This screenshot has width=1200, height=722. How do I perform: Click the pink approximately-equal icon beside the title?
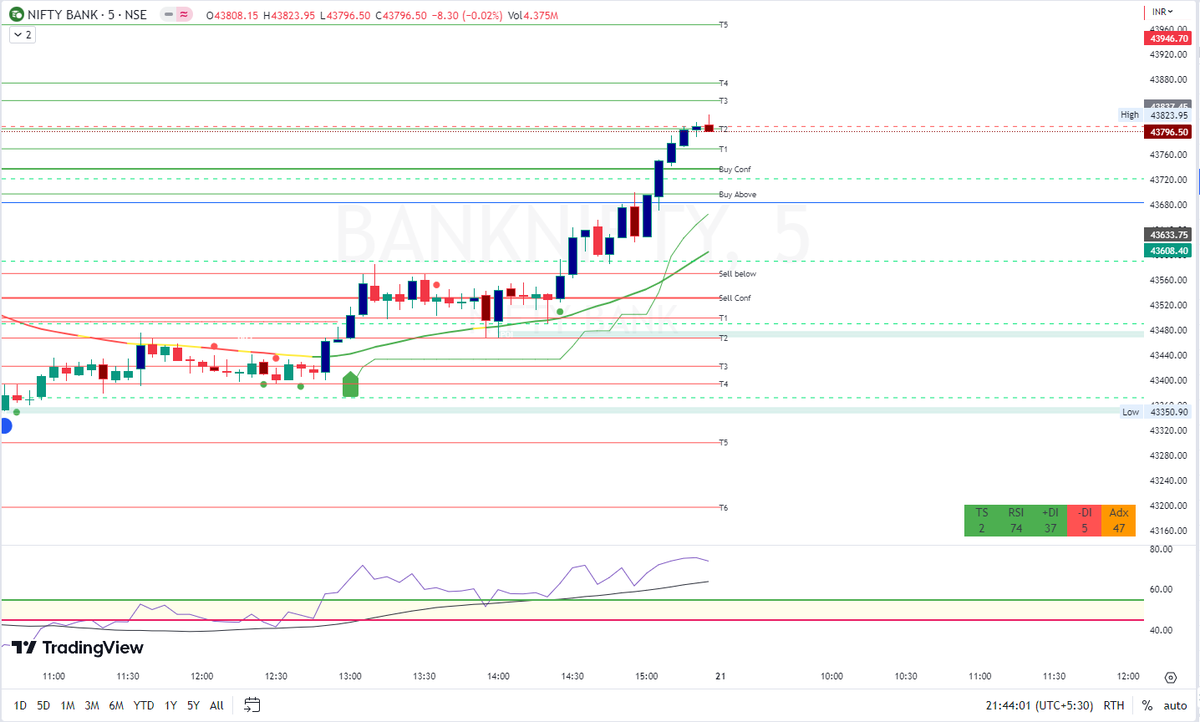pyautogui.click(x=183, y=15)
